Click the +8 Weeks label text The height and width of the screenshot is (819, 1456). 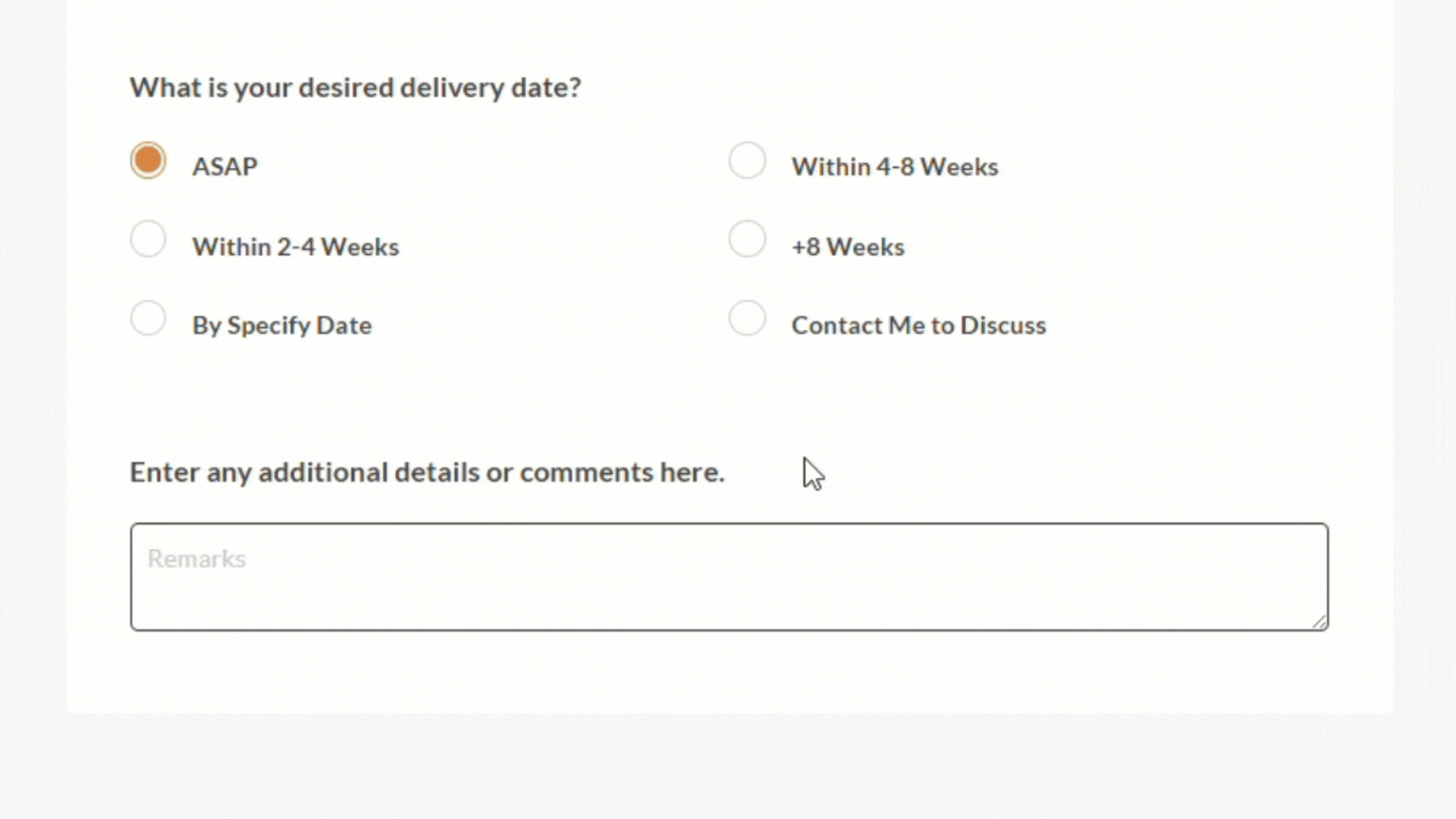point(847,246)
